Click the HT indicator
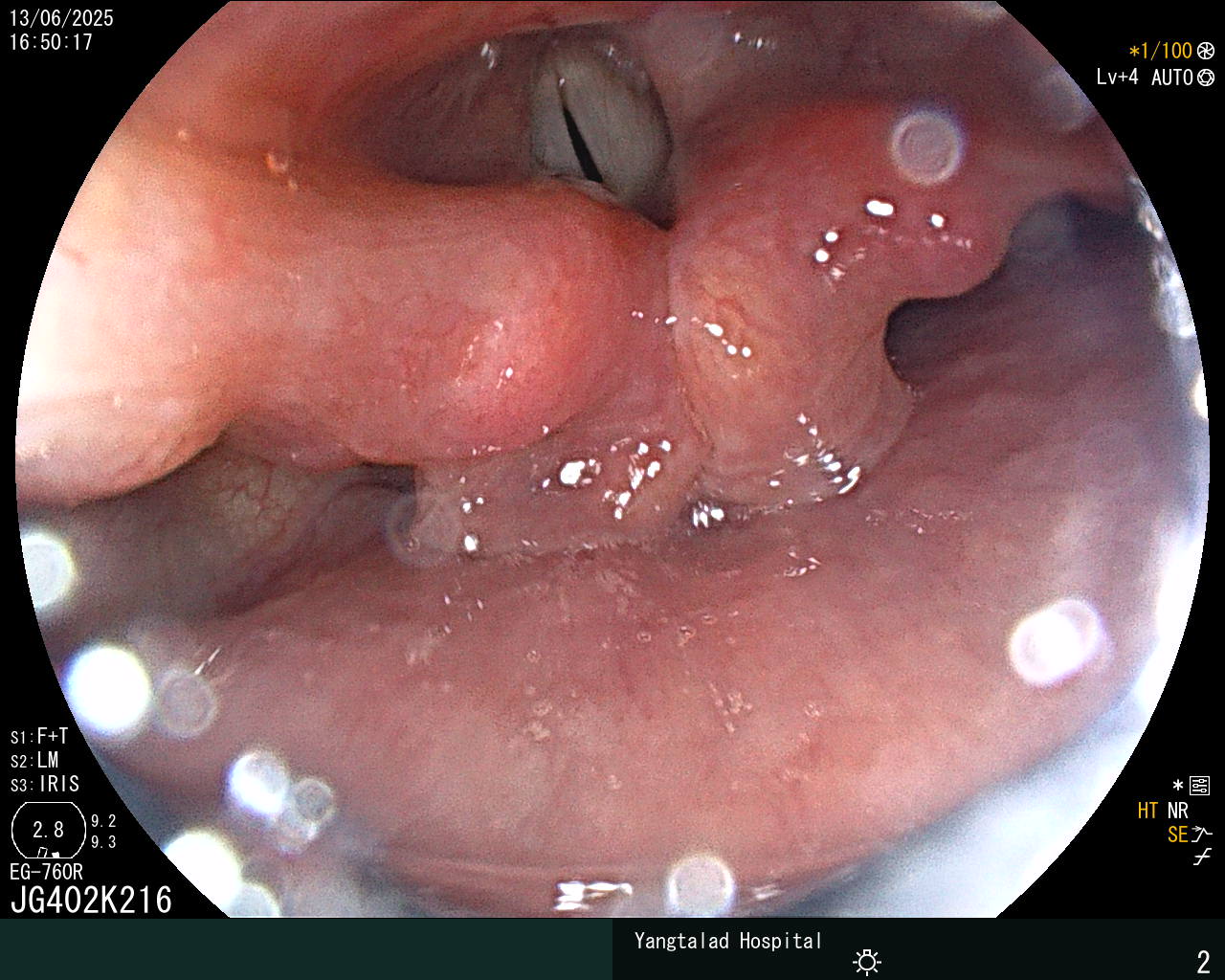 coord(1147,811)
